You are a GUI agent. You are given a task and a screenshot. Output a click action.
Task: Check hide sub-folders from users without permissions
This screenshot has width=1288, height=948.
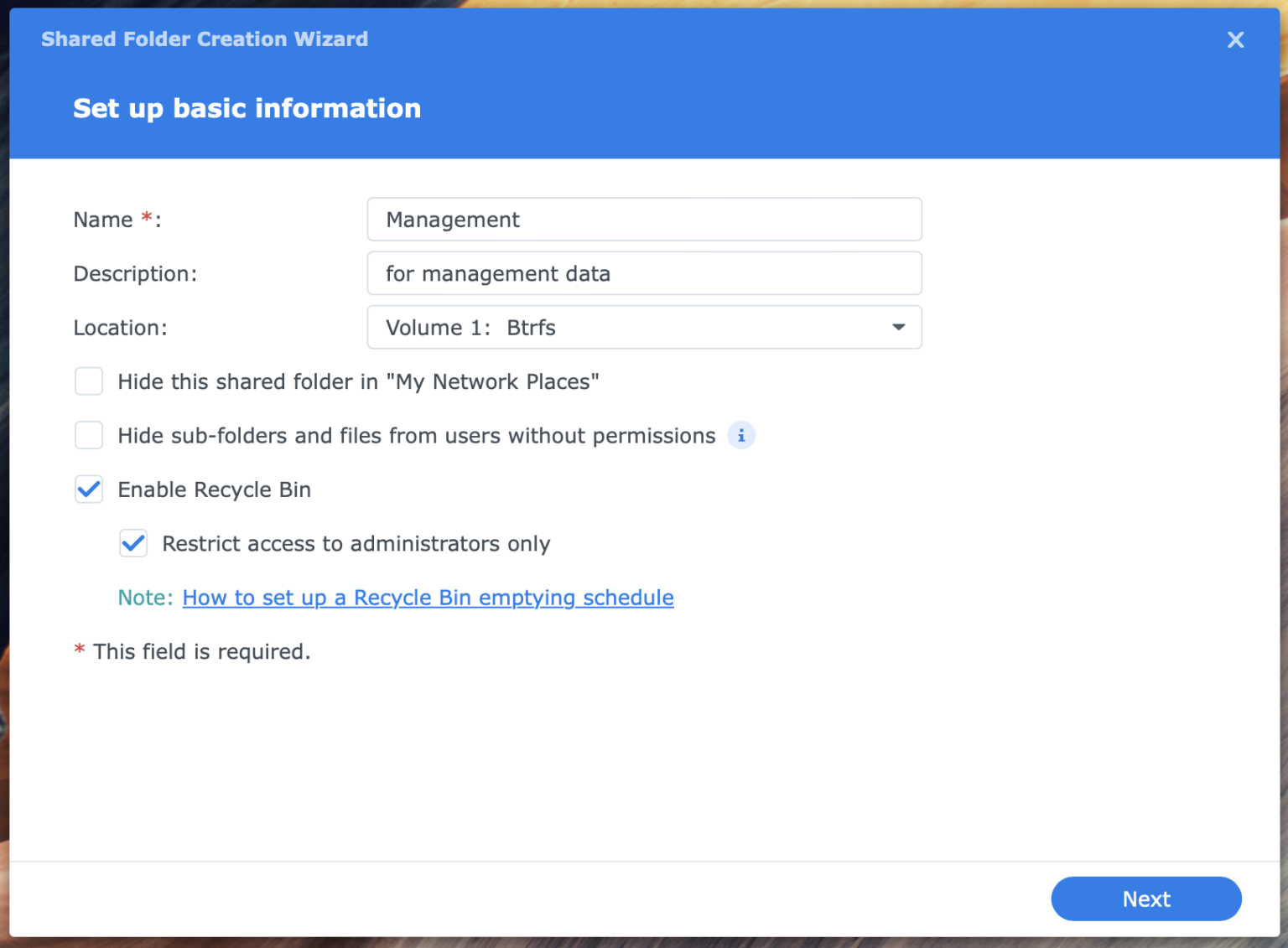point(88,435)
